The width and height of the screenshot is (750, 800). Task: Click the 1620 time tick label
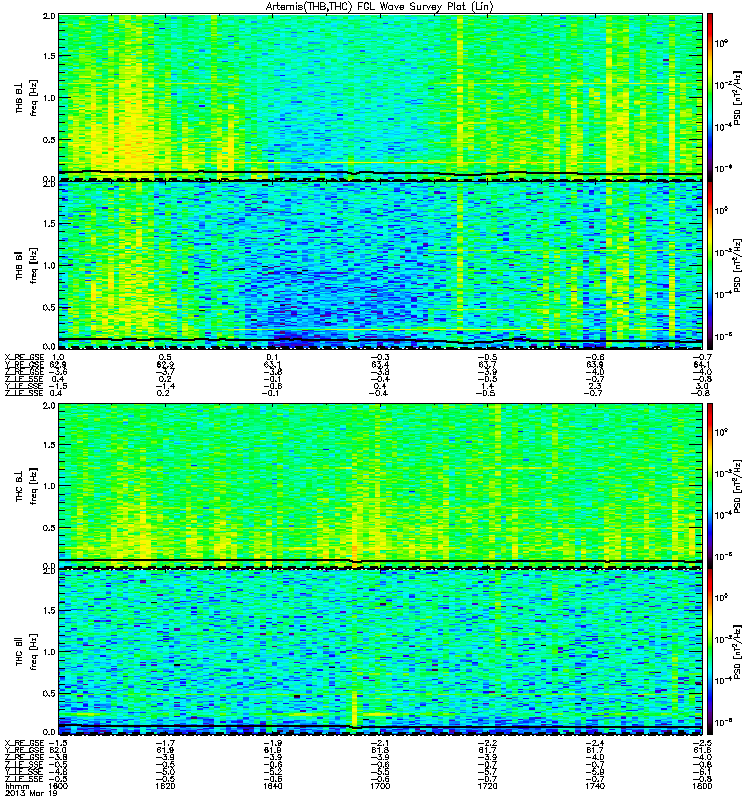click(165, 786)
